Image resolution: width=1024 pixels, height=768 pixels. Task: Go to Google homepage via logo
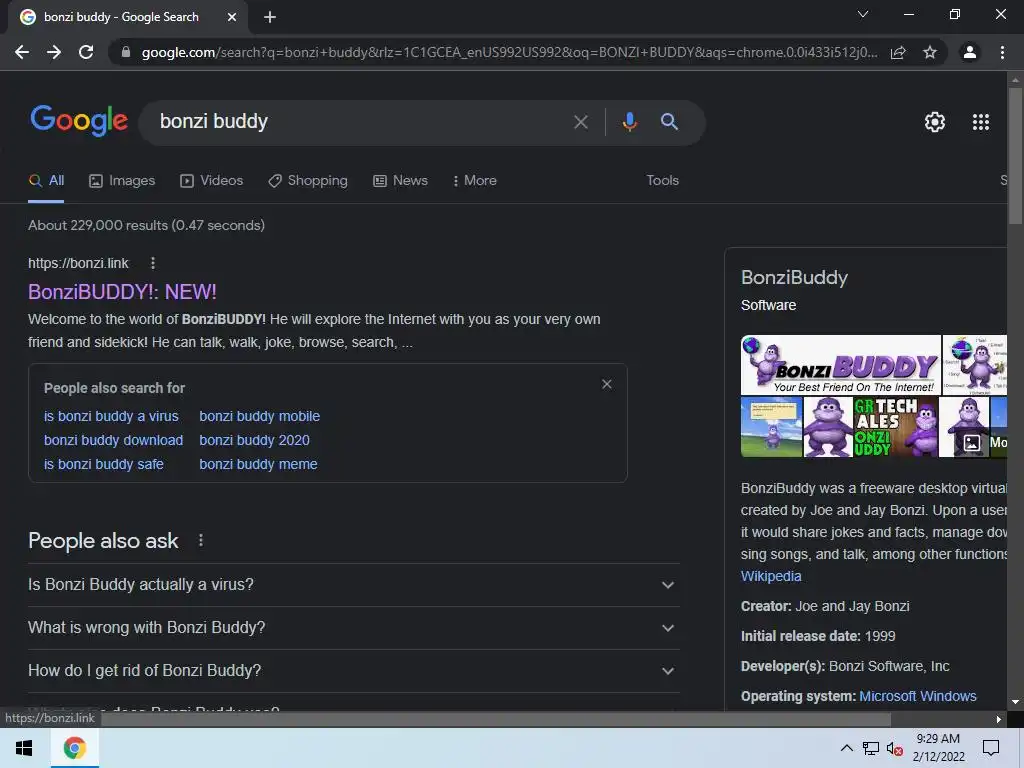(79, 121)
